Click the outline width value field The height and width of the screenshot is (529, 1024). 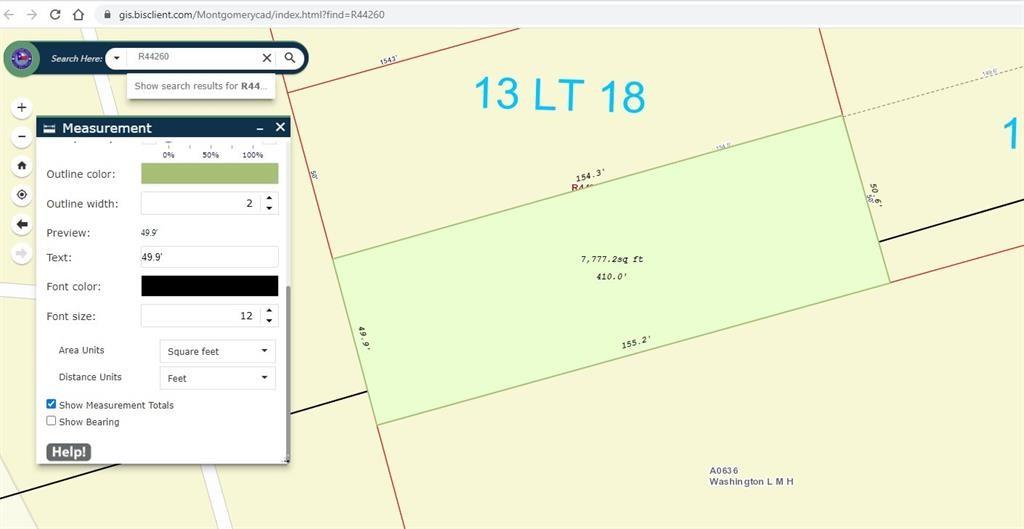coord(200,204)
